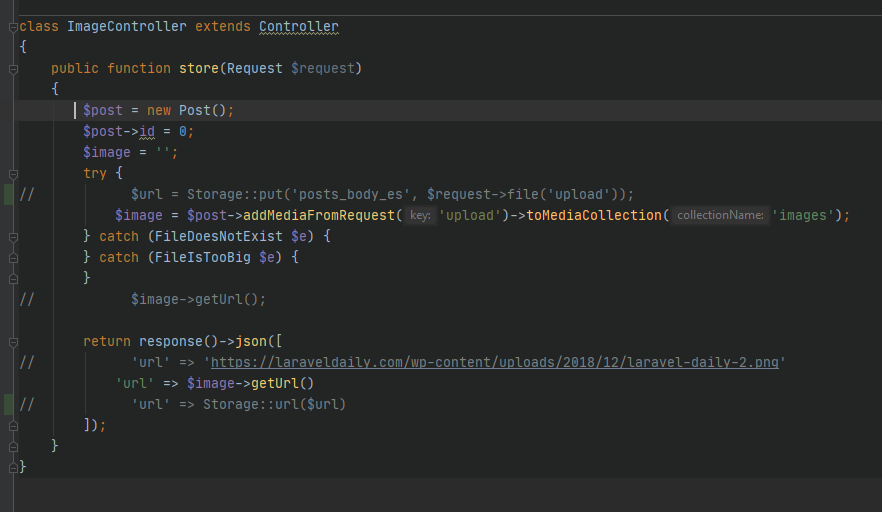Collapse the return response json array fold
Viewport: 882px width, 512px height.
coord(13,342)
